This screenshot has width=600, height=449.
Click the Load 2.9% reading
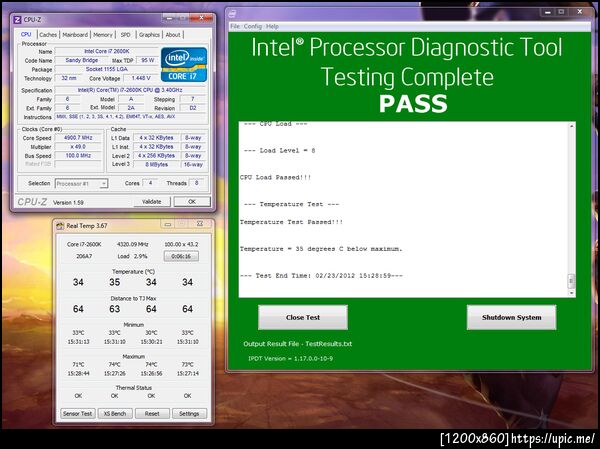click(x=132, y=256)
